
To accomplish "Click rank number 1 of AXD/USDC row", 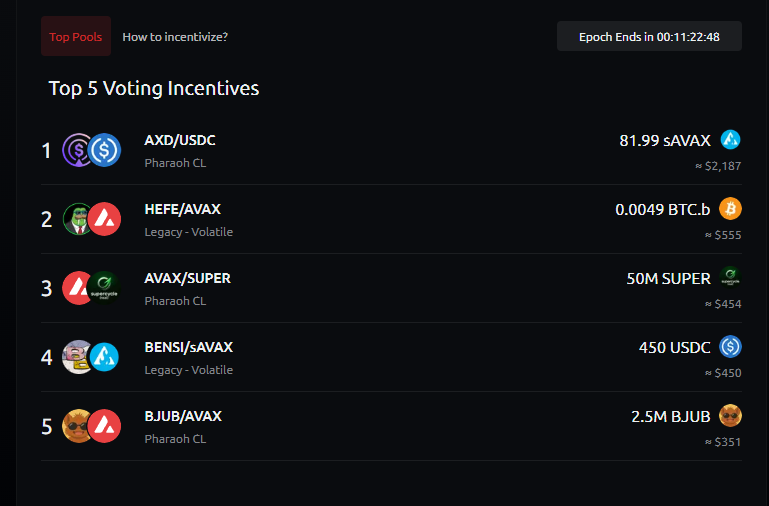I will coord(47,151).
